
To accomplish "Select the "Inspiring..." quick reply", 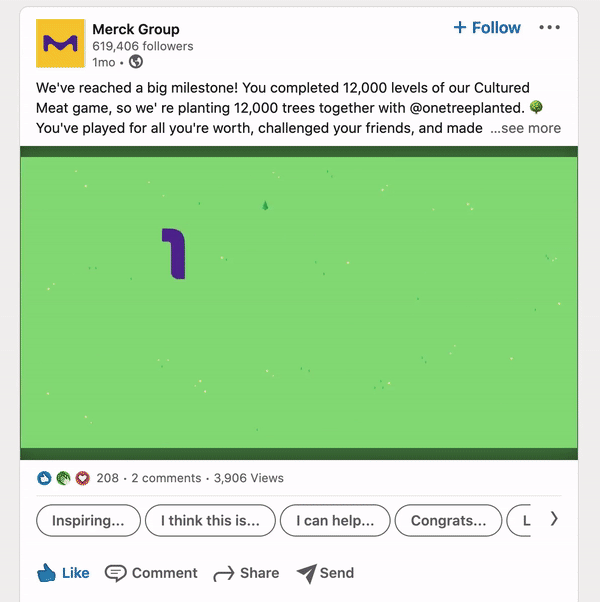I will pyautogui.click(x=88, y=520).
